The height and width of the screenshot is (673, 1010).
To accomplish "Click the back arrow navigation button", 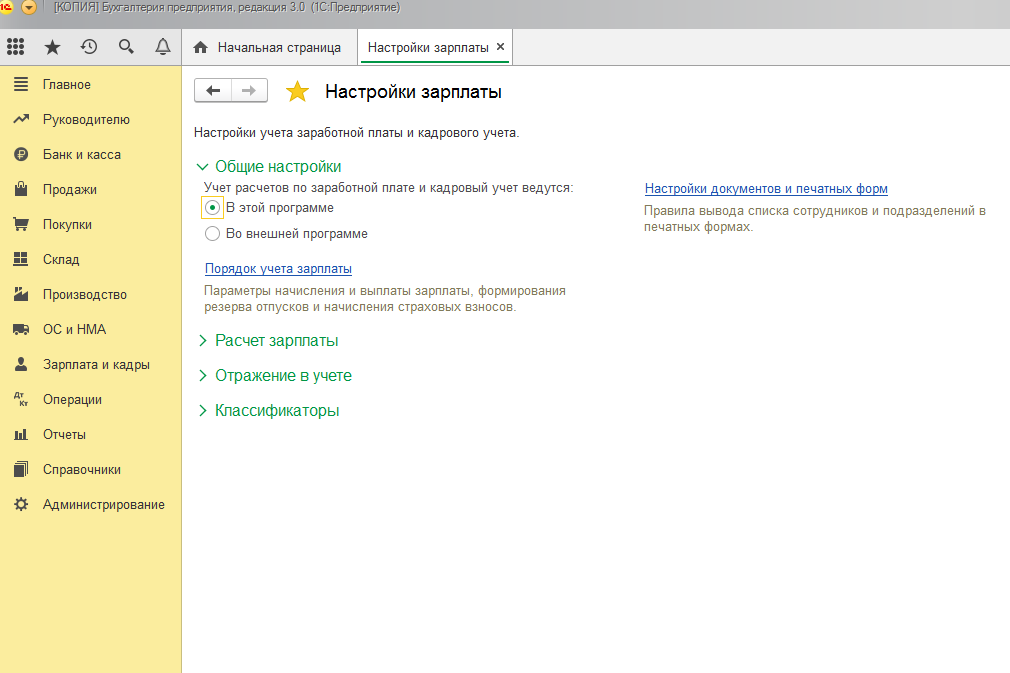I will click(213, 91).
